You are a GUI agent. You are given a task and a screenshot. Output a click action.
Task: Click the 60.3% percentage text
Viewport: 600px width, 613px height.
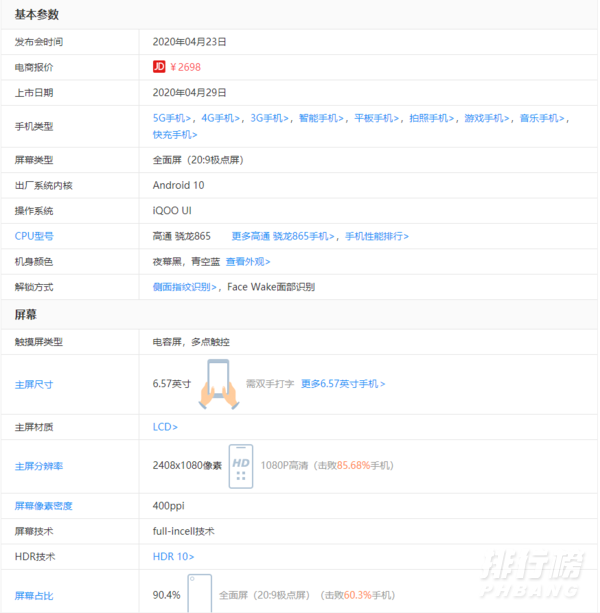pos(358,595)
